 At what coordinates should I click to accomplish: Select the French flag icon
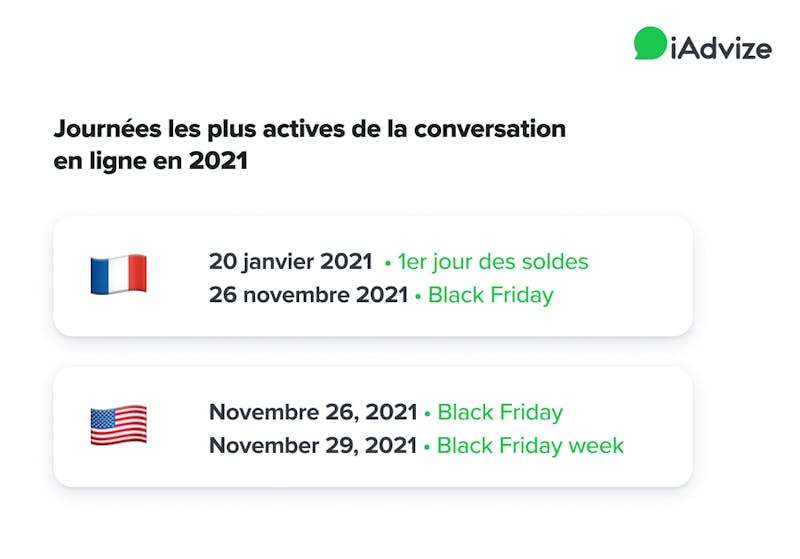(x=118, y=274)
